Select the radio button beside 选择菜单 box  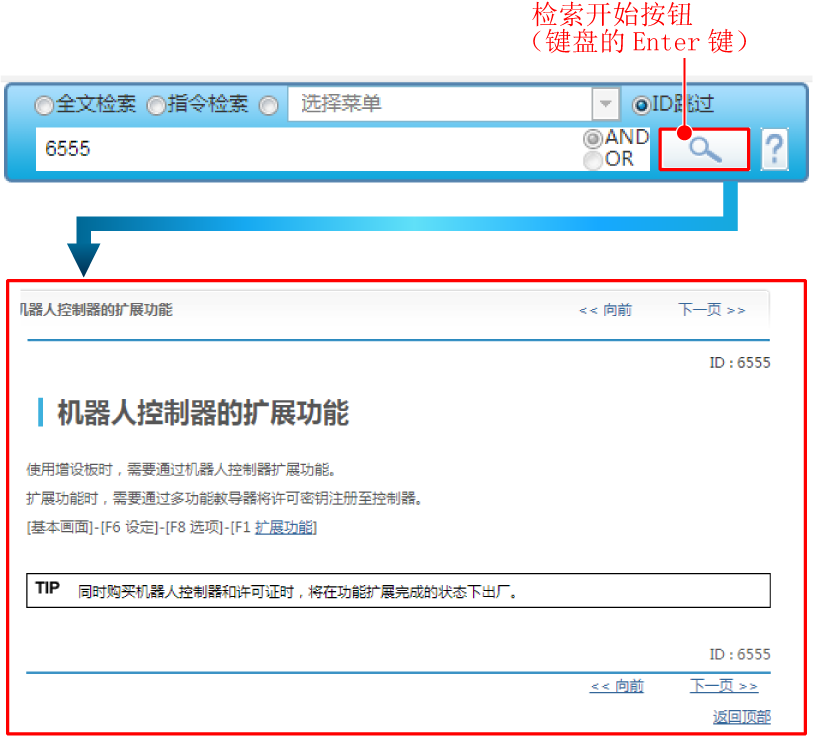coord(268,105)
